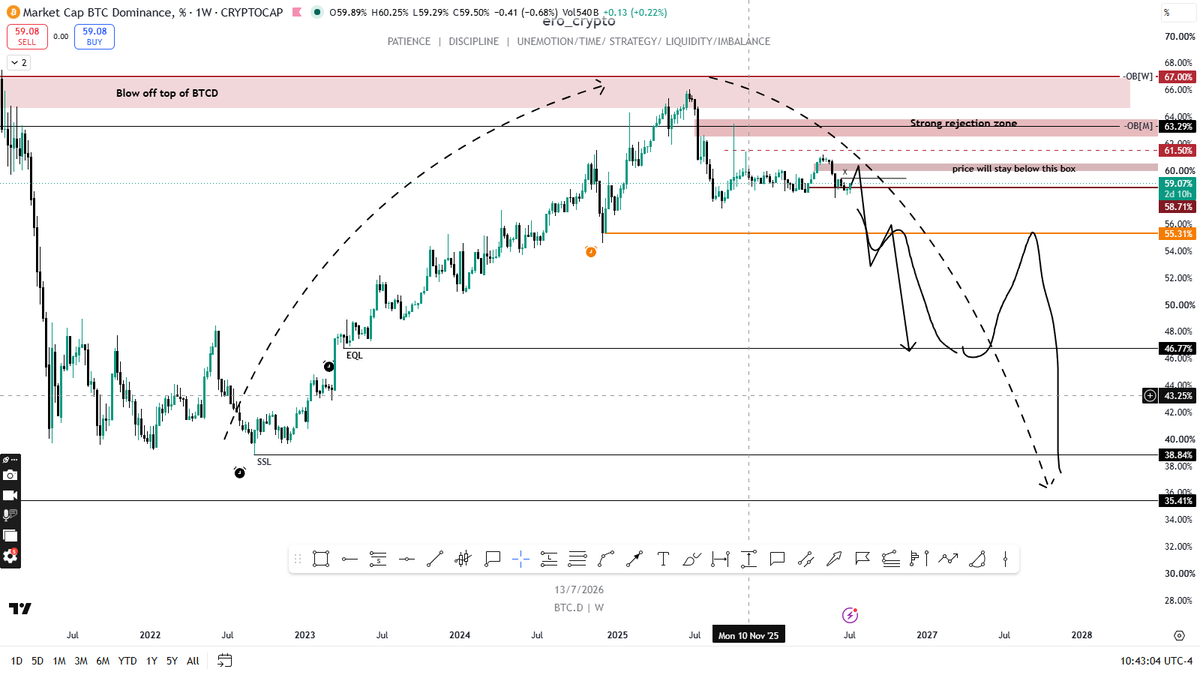Toggle the muted microphone icon

pyautogui.click(x=10, y=515)
